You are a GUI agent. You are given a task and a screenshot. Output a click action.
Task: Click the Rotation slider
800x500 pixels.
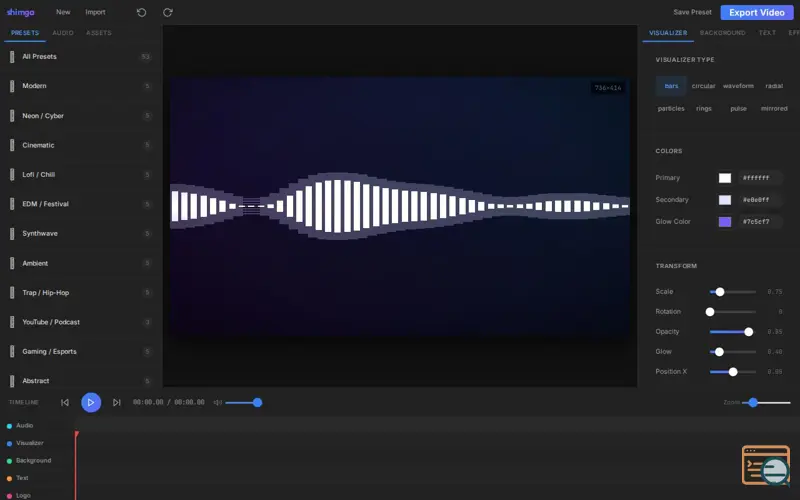tap(733, 312)
